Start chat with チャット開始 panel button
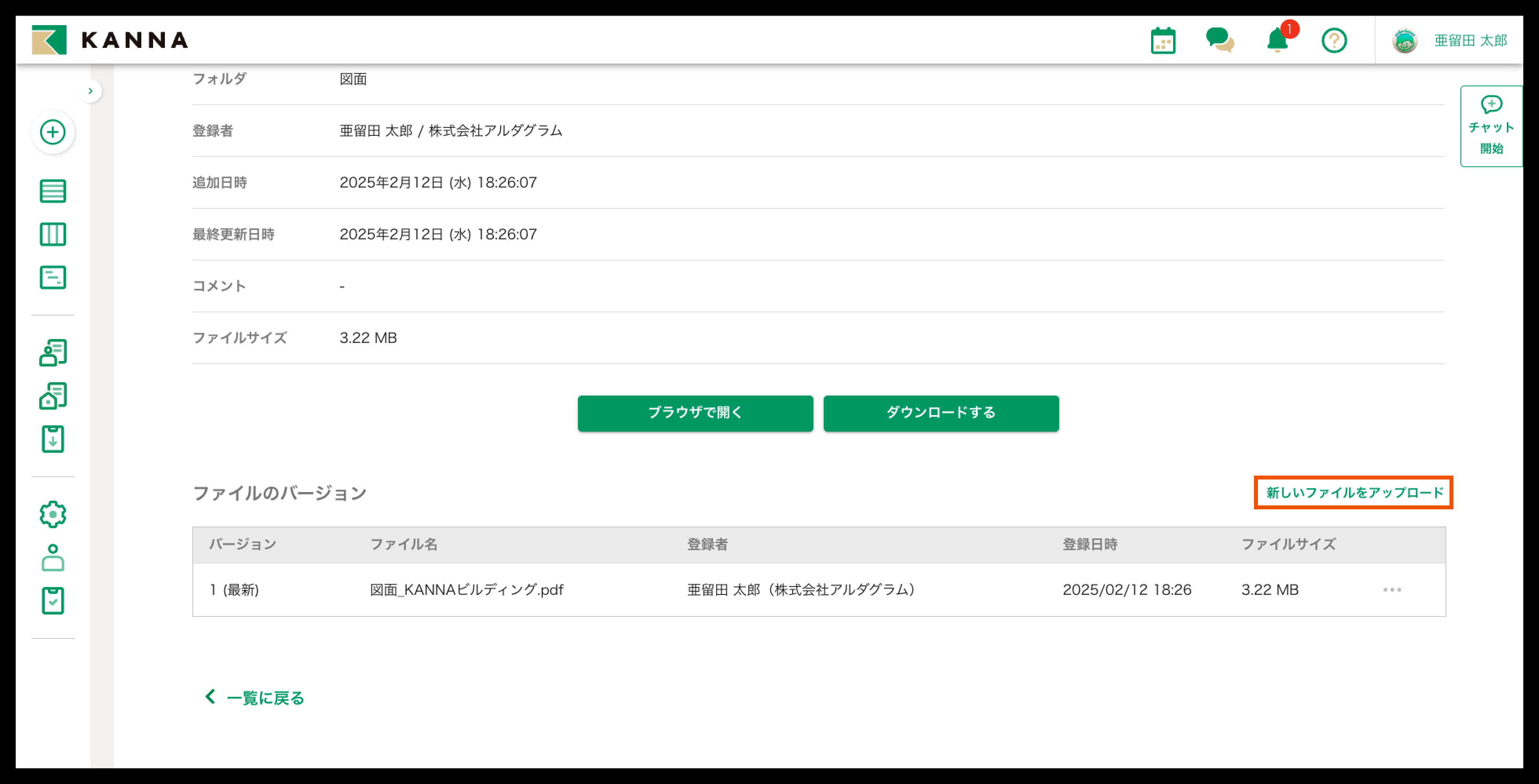 (x=1491, y=126)
